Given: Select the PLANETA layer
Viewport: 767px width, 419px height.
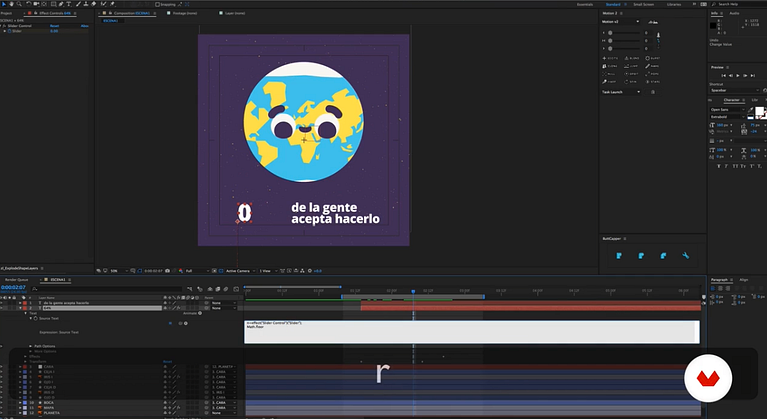Looking at the screenshot, I should [x=51, y=413].
